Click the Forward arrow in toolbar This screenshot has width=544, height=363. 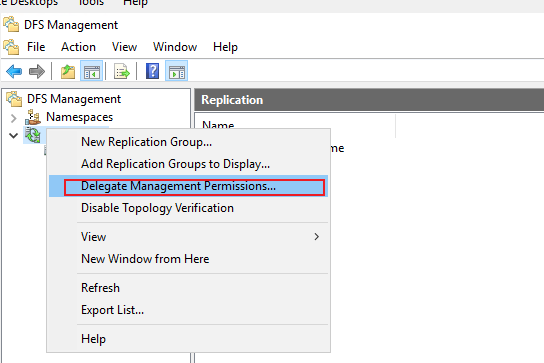pos(37,72)
